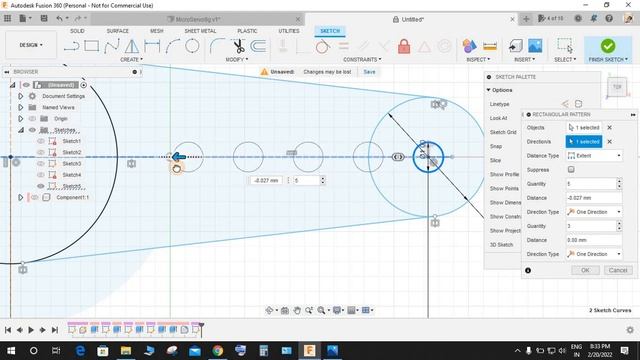Switch to the PLASTIC tab

coord(247,31)
